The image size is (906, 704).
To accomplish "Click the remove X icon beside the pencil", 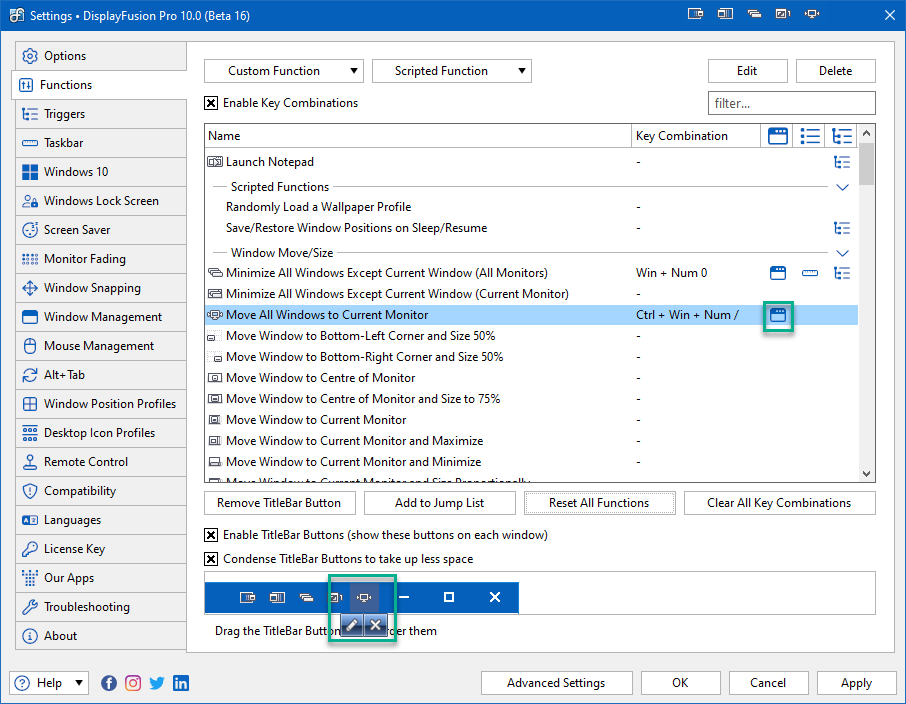I will coord(376,625).
